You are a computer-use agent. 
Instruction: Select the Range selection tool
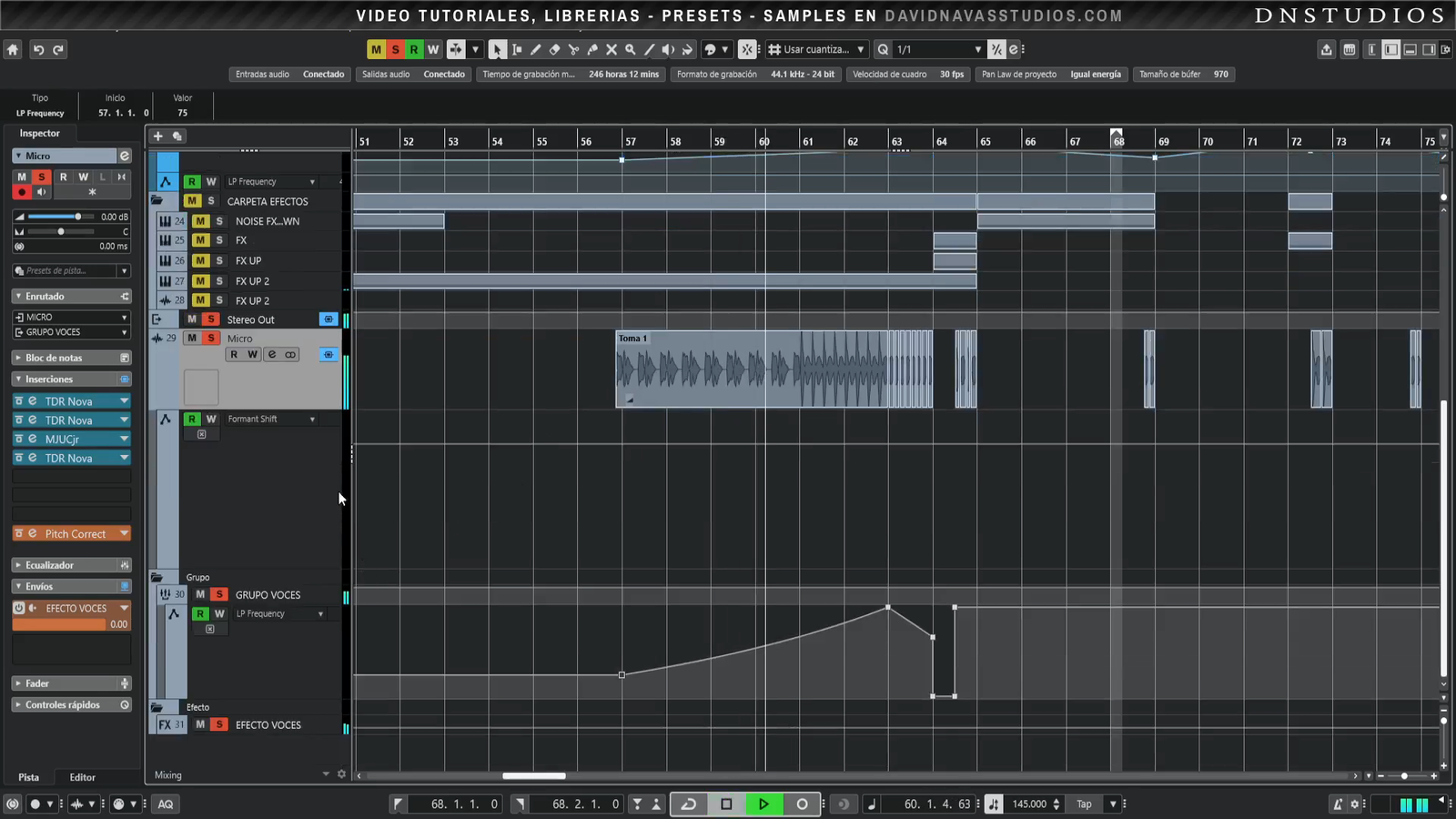point(517,50)
